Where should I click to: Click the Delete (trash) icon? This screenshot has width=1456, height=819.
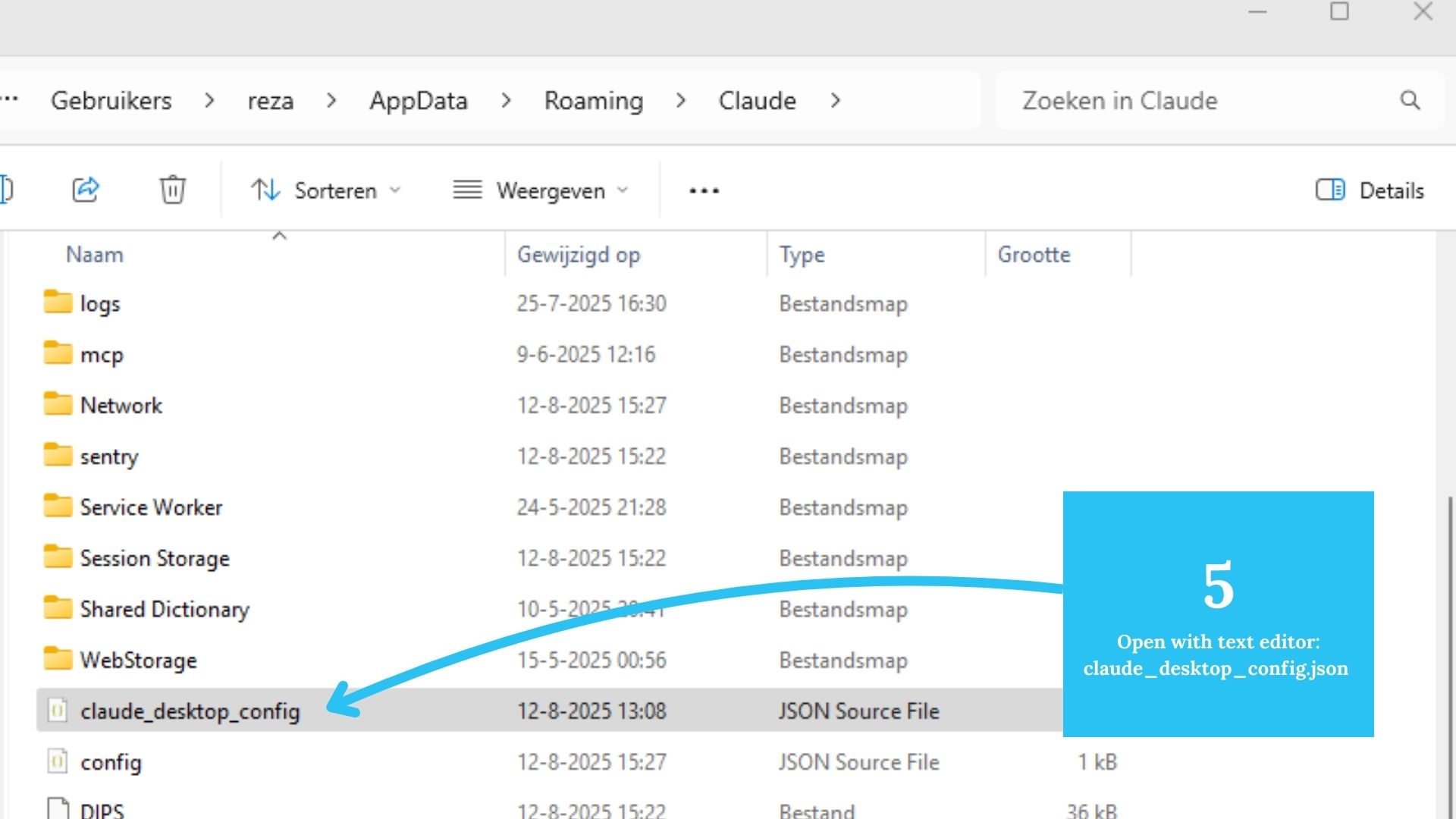172,190
